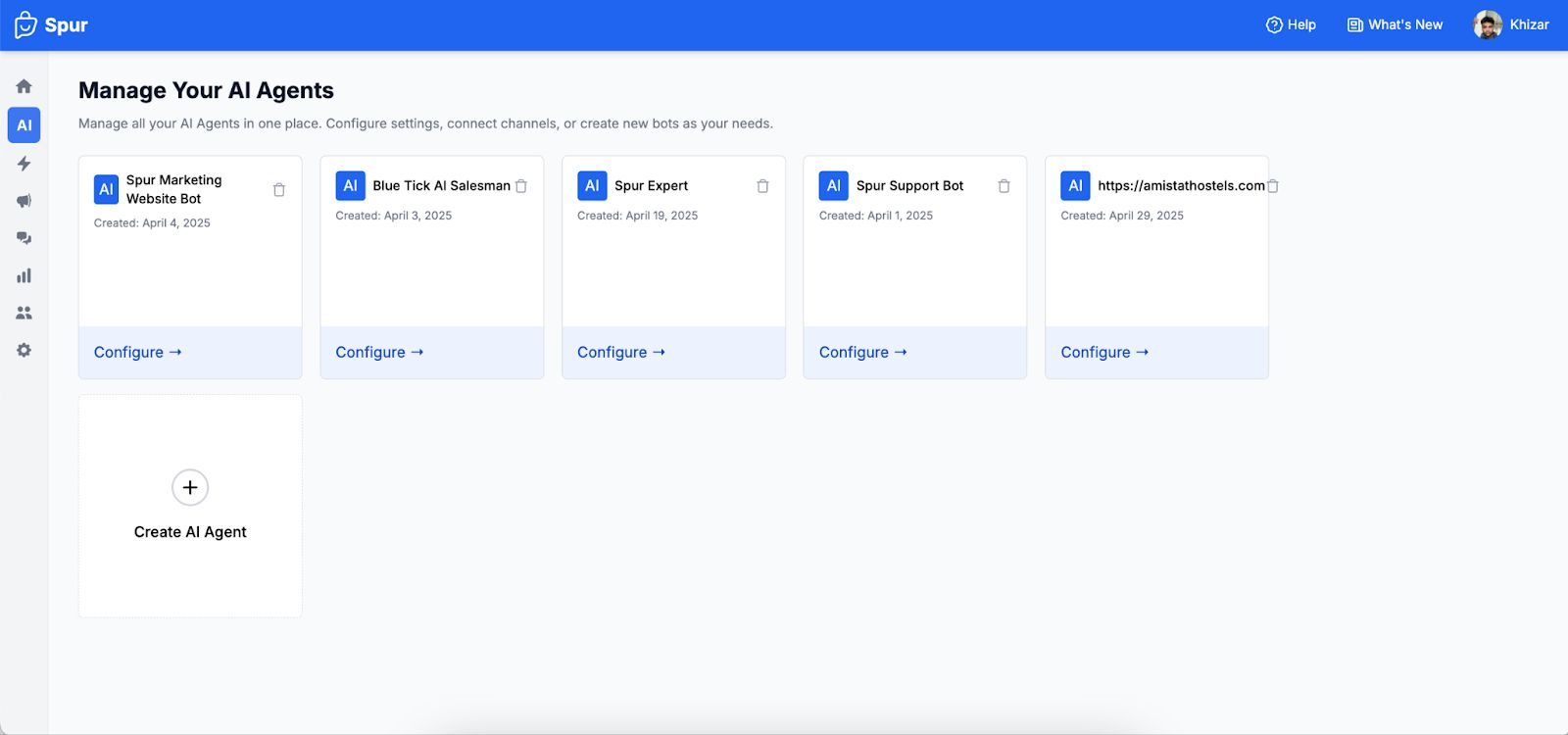Screen dimensions: 1568x735
Task: Configure the Blue Tick AI Salesman
Action: (x=379, y=352)
